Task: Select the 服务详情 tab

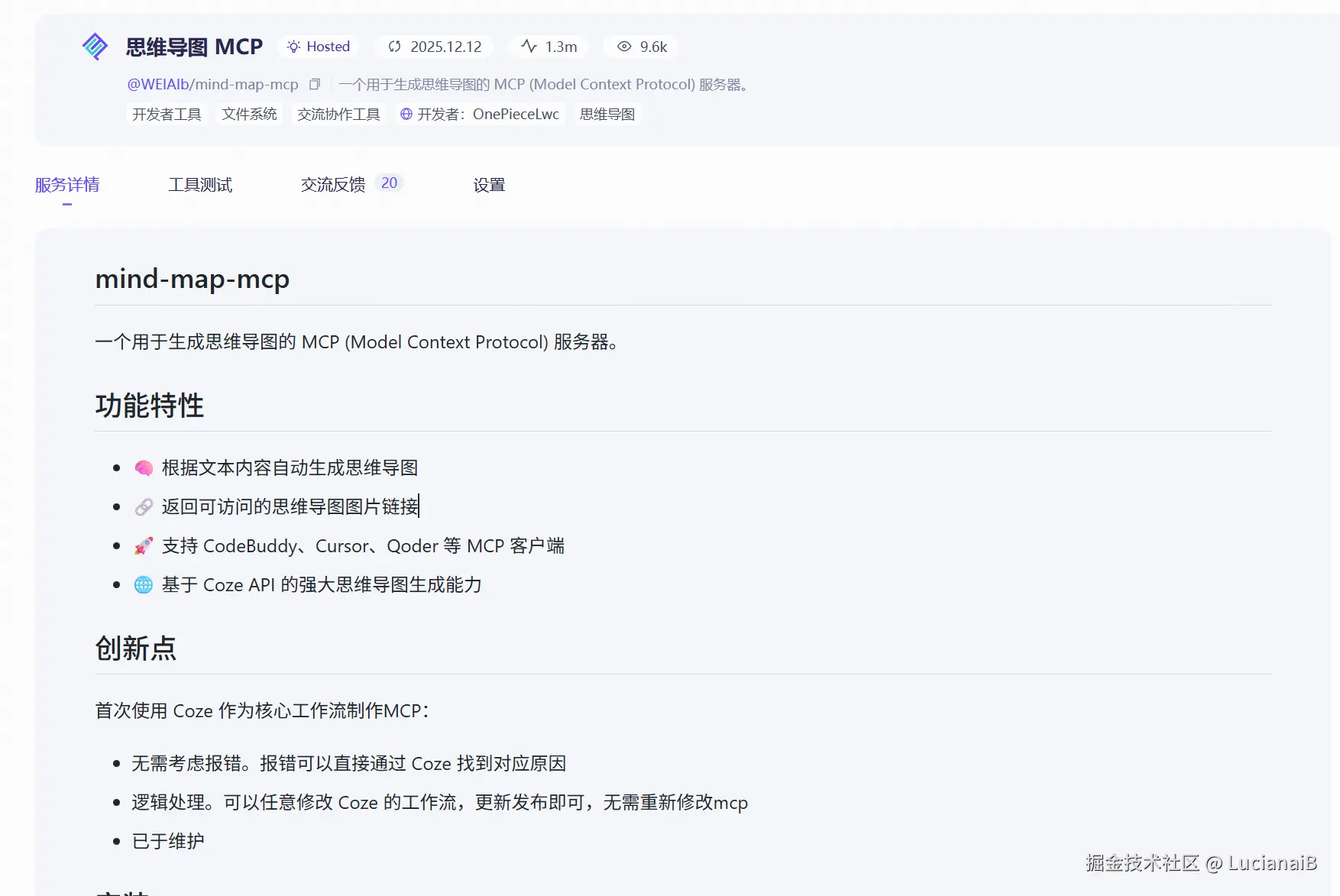Action: click(x=66, y=184)
